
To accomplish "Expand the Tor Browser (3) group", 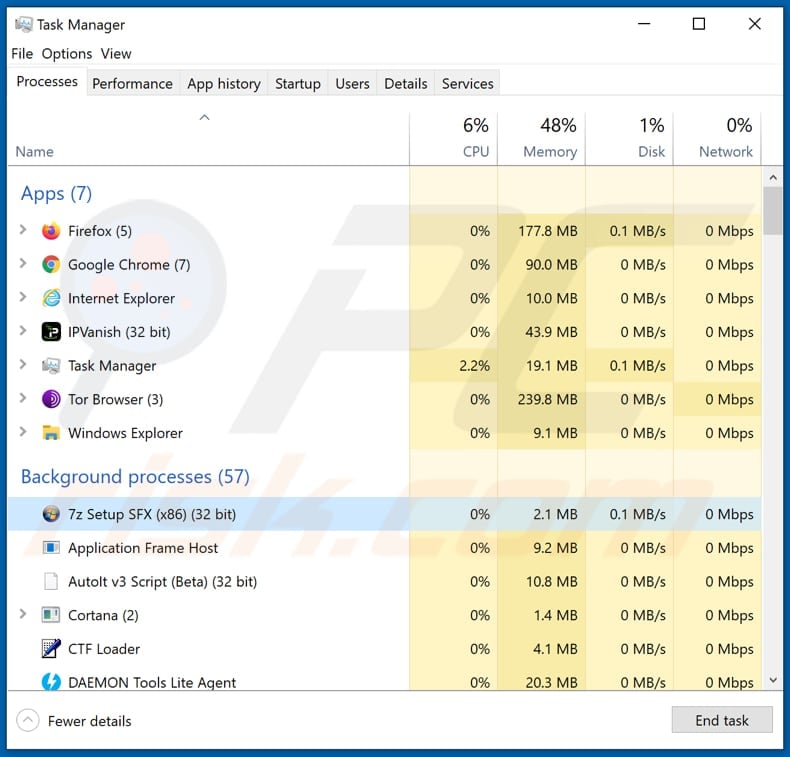I will click(23, 398).
